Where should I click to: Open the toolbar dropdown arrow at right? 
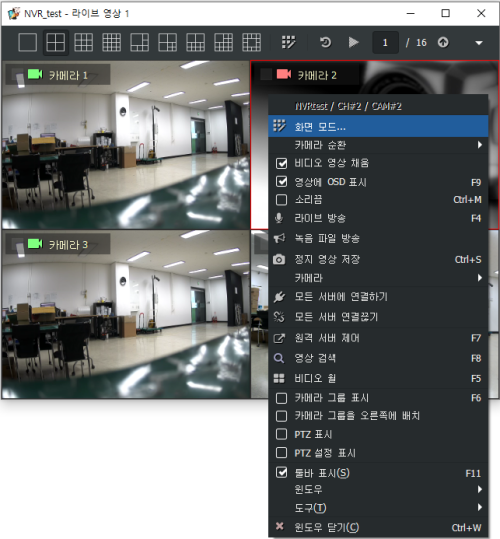tap(479, 43)
